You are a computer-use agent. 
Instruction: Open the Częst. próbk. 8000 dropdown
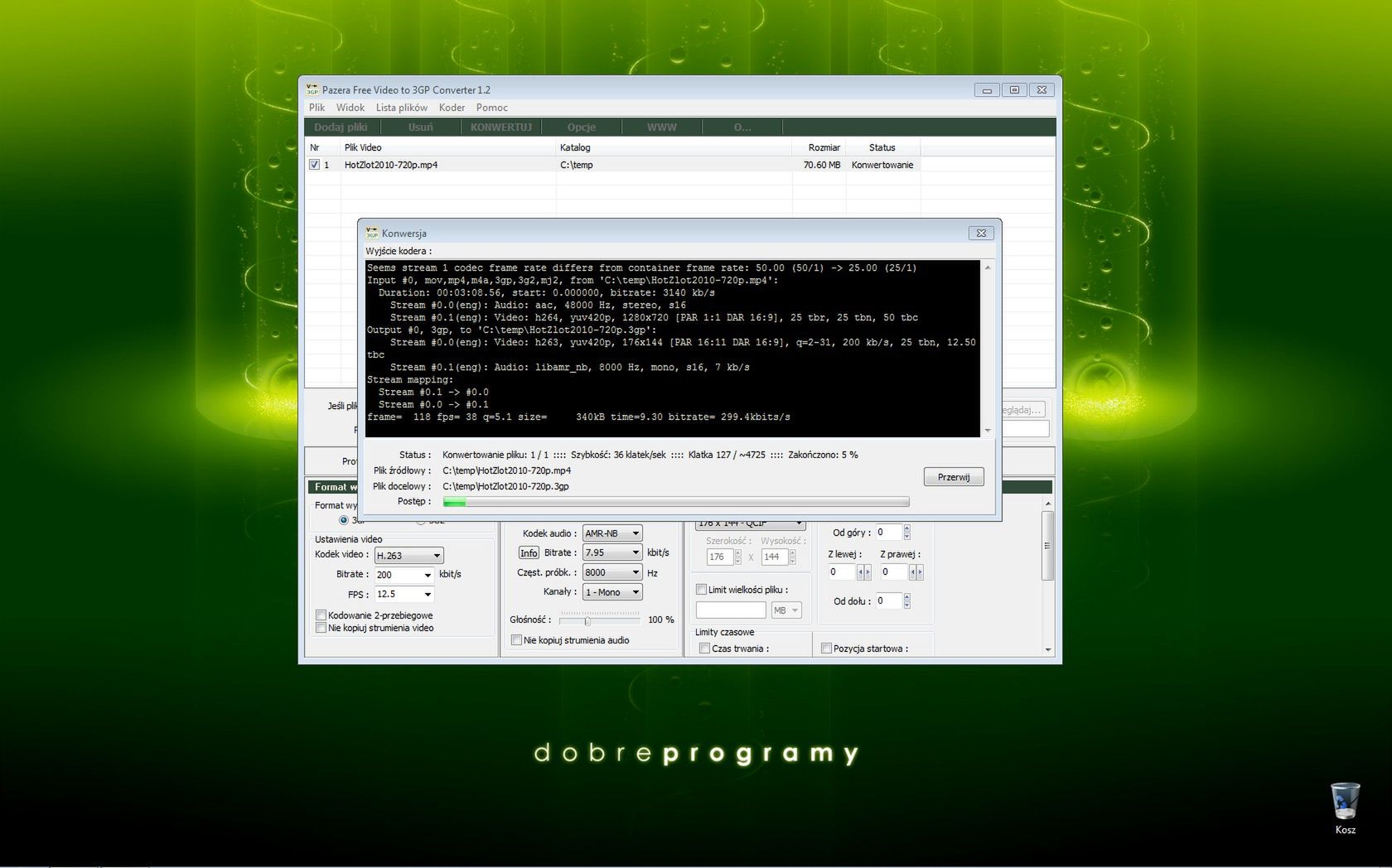612,572
